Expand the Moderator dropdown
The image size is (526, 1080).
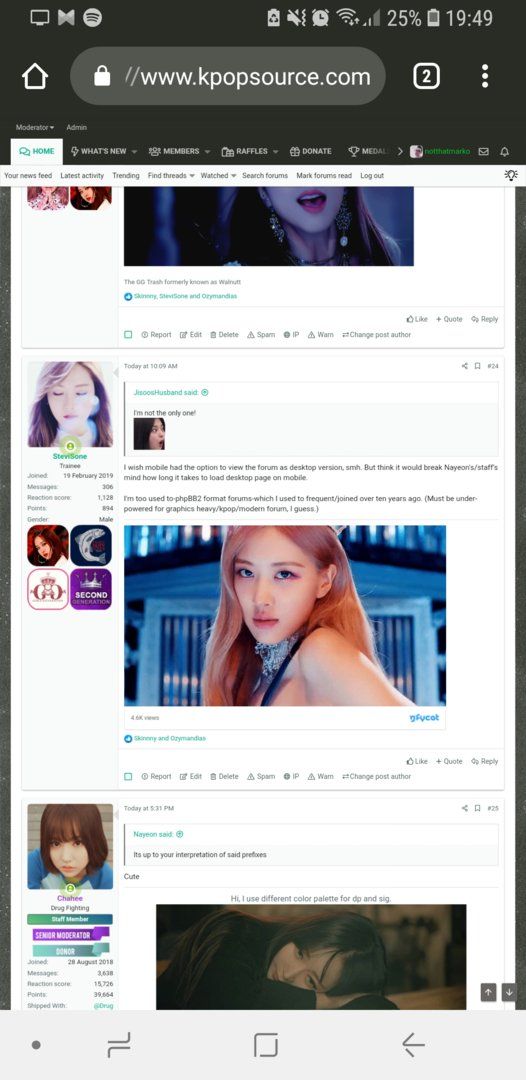click(35, 127)
